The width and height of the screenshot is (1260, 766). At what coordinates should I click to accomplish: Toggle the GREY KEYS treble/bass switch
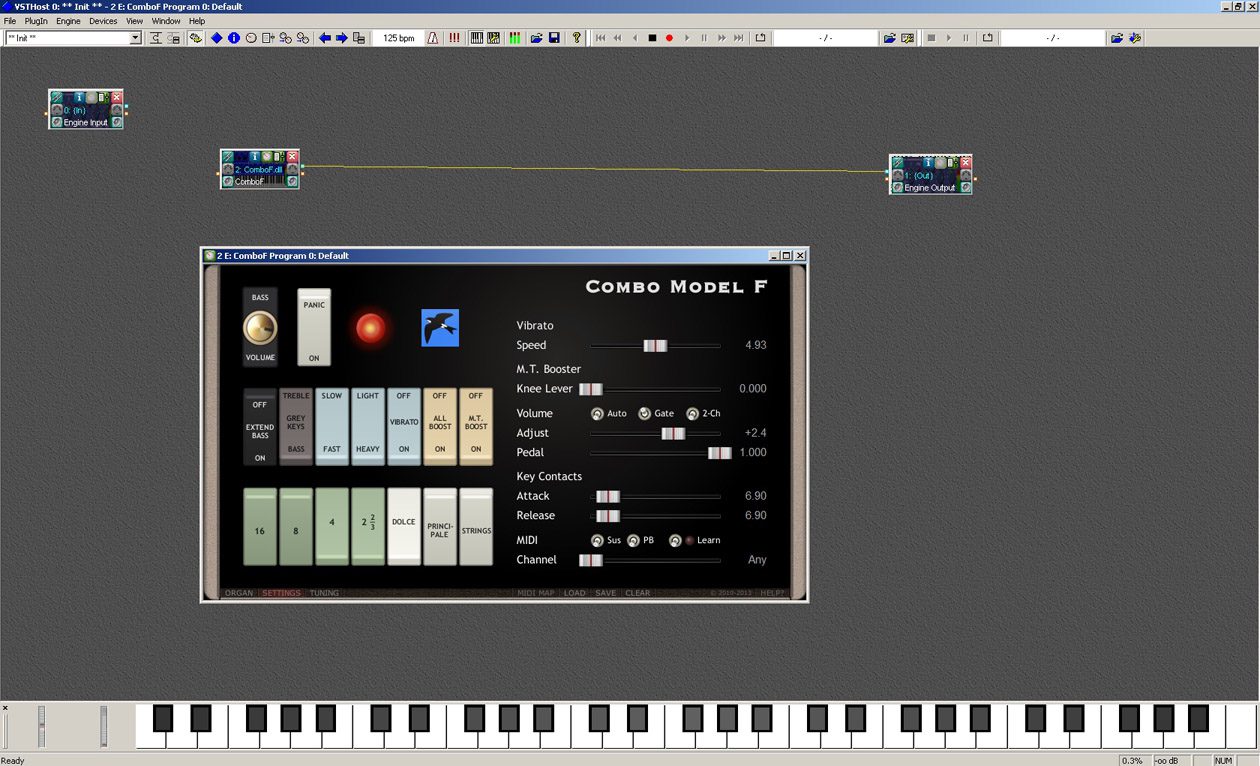(x=296, y=427)
